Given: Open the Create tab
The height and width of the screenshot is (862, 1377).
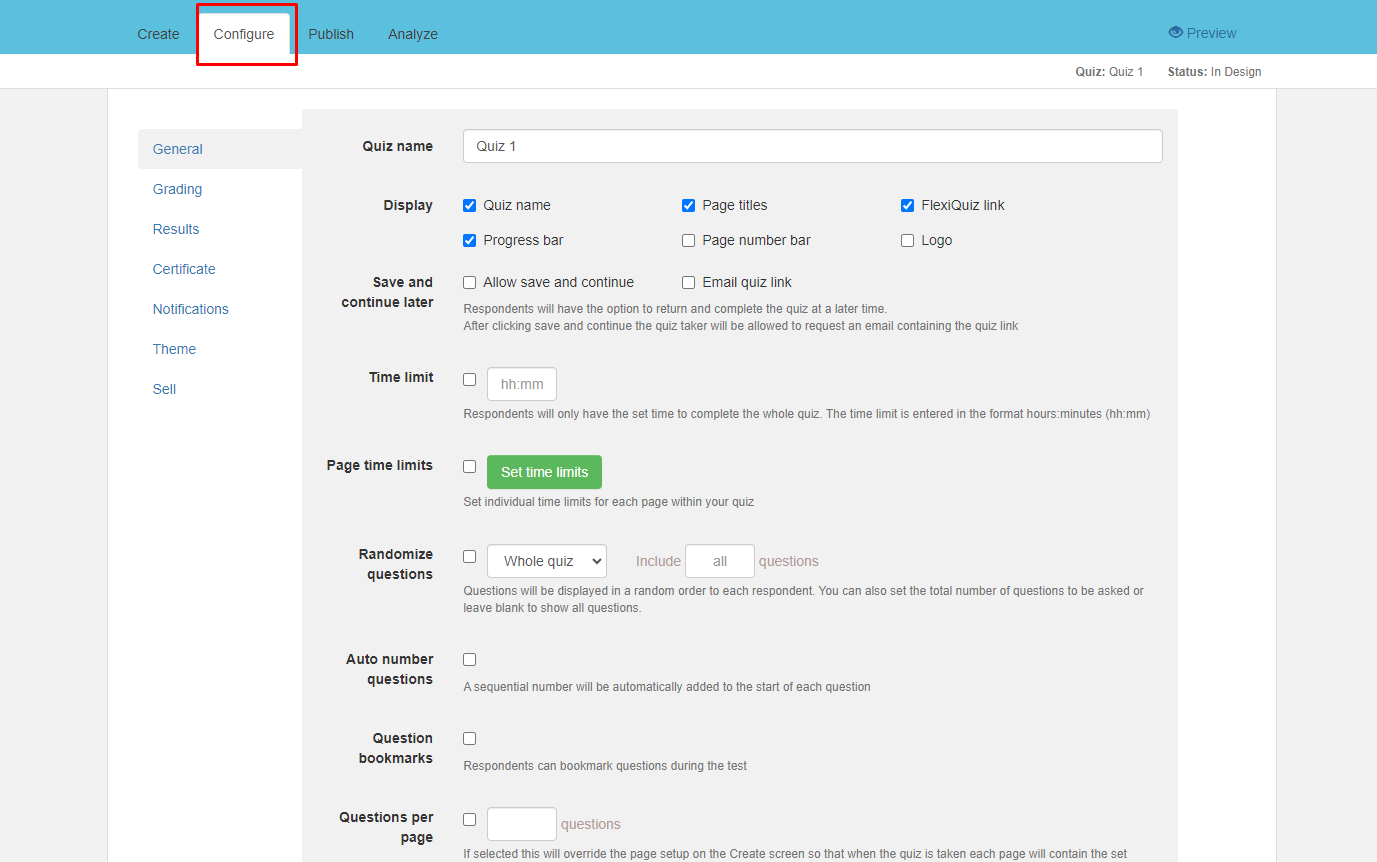Looking at the screenshot, I should [x=158, y=34].
